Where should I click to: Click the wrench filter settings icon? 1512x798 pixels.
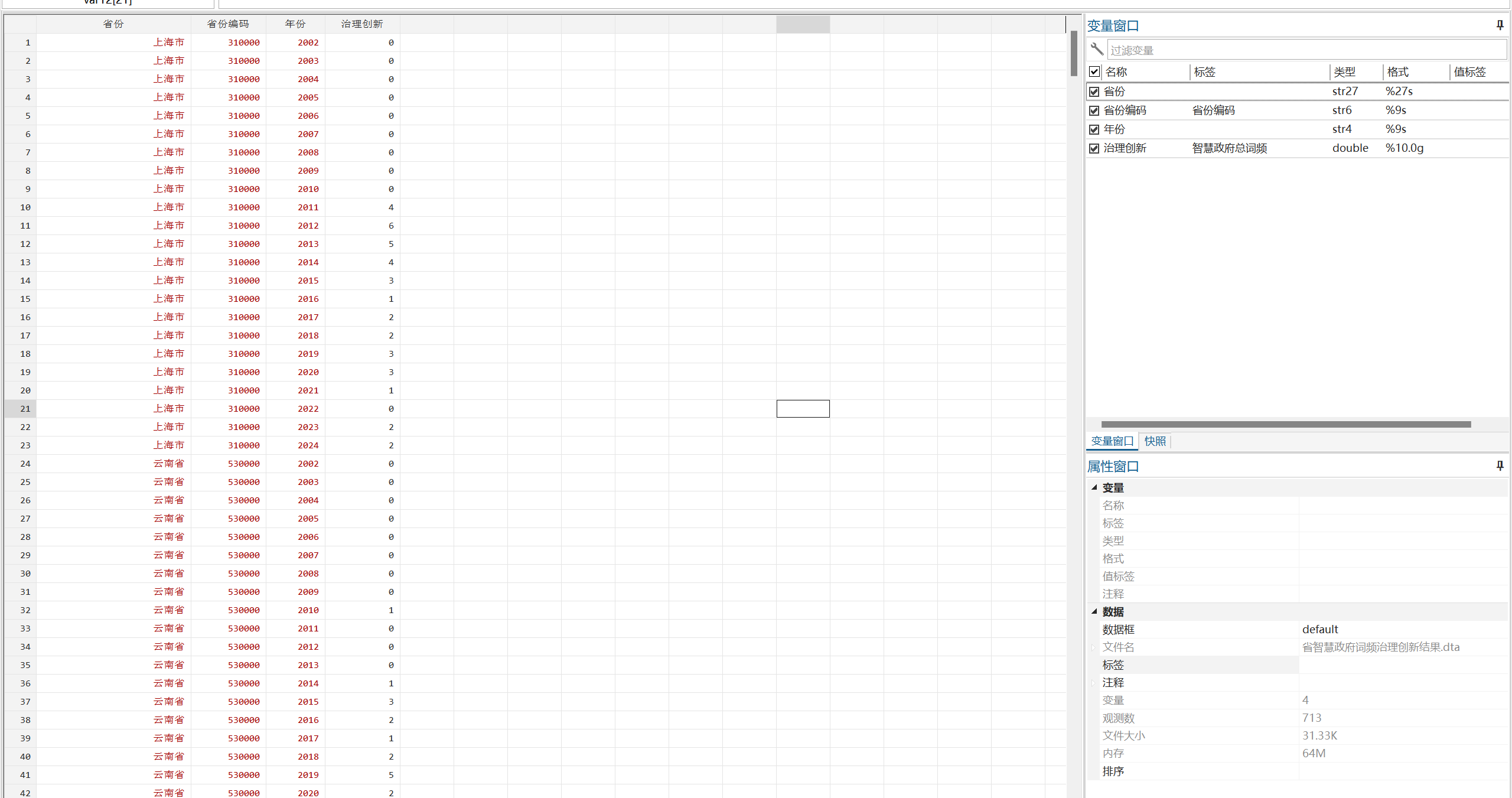point(1097,49)
